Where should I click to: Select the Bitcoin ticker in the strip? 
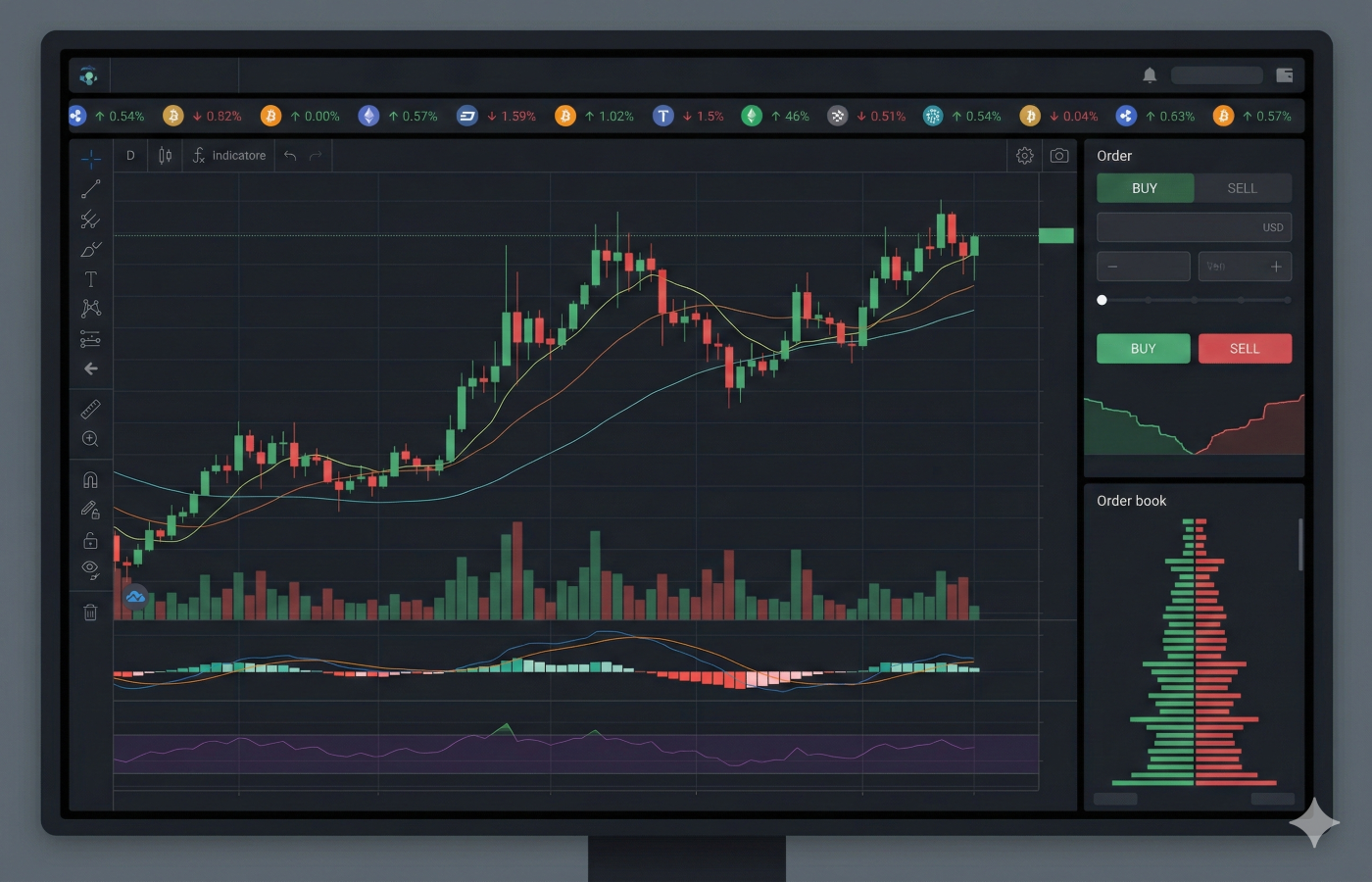point(200,116)
